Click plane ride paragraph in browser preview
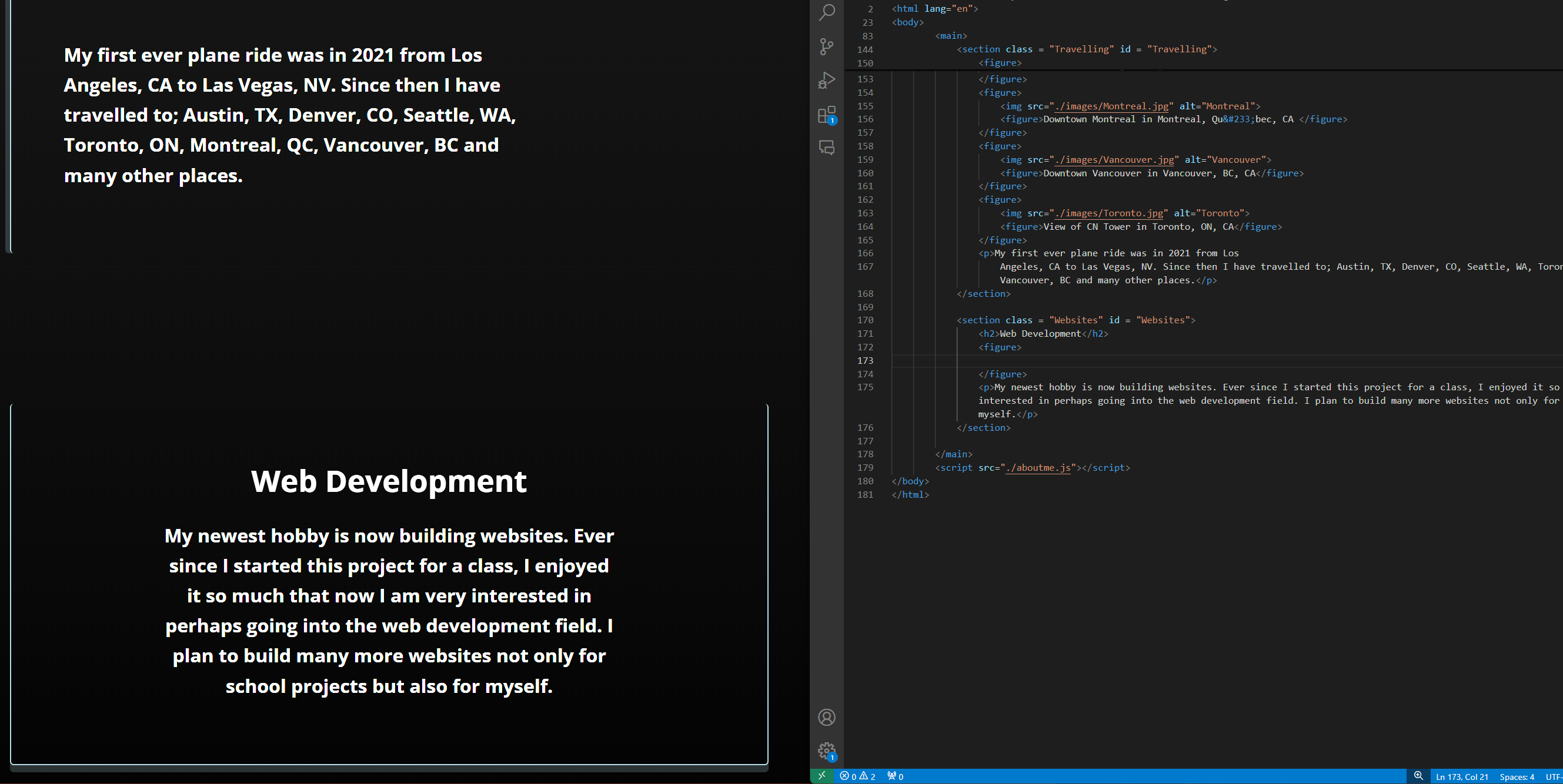This screenshot has width=1563, height=784. [x=290, y=115]
